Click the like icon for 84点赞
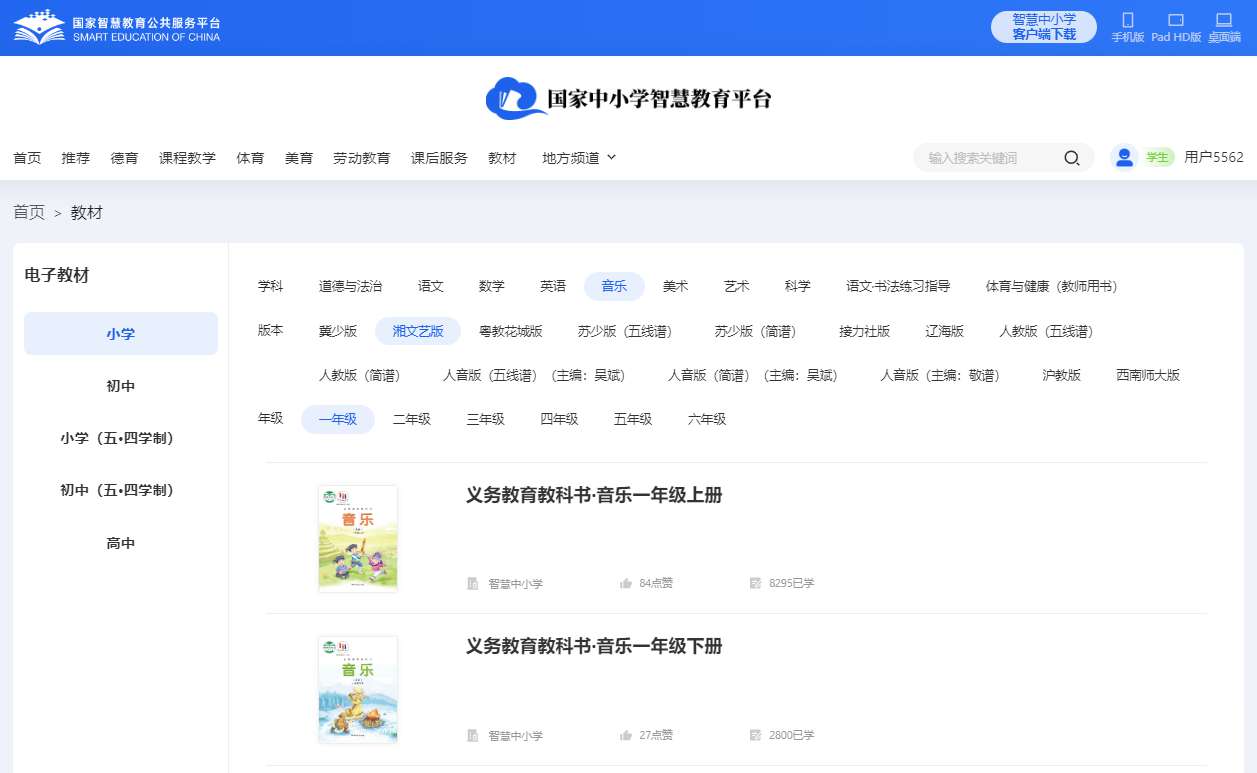1257x773 pixels. [x=626, y=583]
